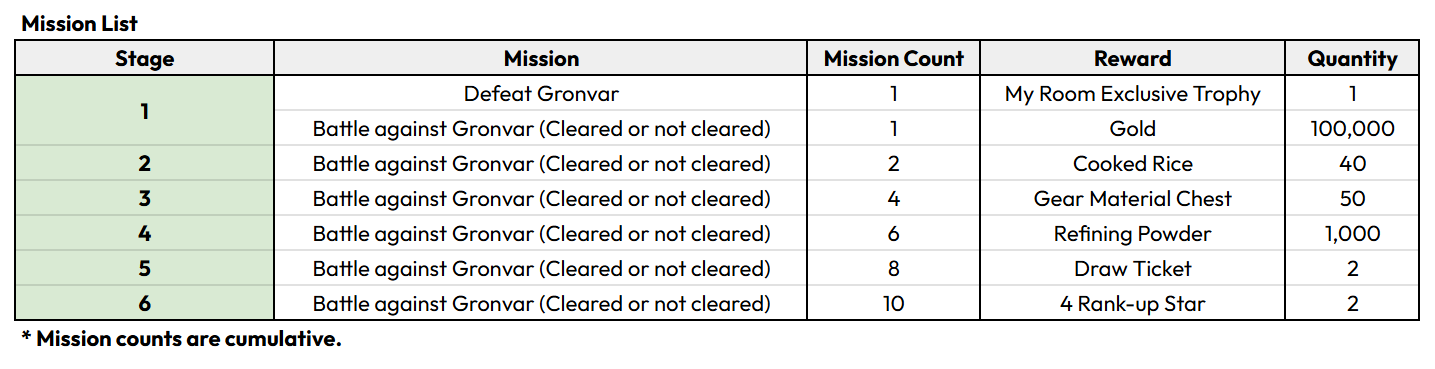Click the Stage 1 green cell
Screen dimensions: 1435x369
pos(144,111)
